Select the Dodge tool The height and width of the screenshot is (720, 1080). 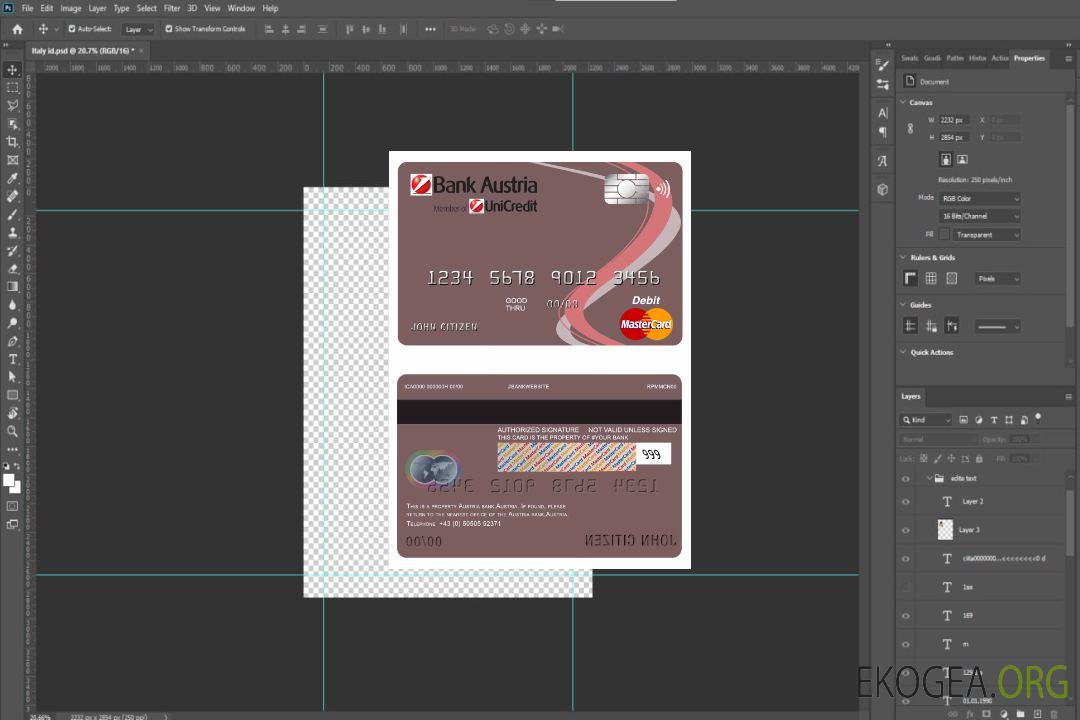[x=12, y=322]
